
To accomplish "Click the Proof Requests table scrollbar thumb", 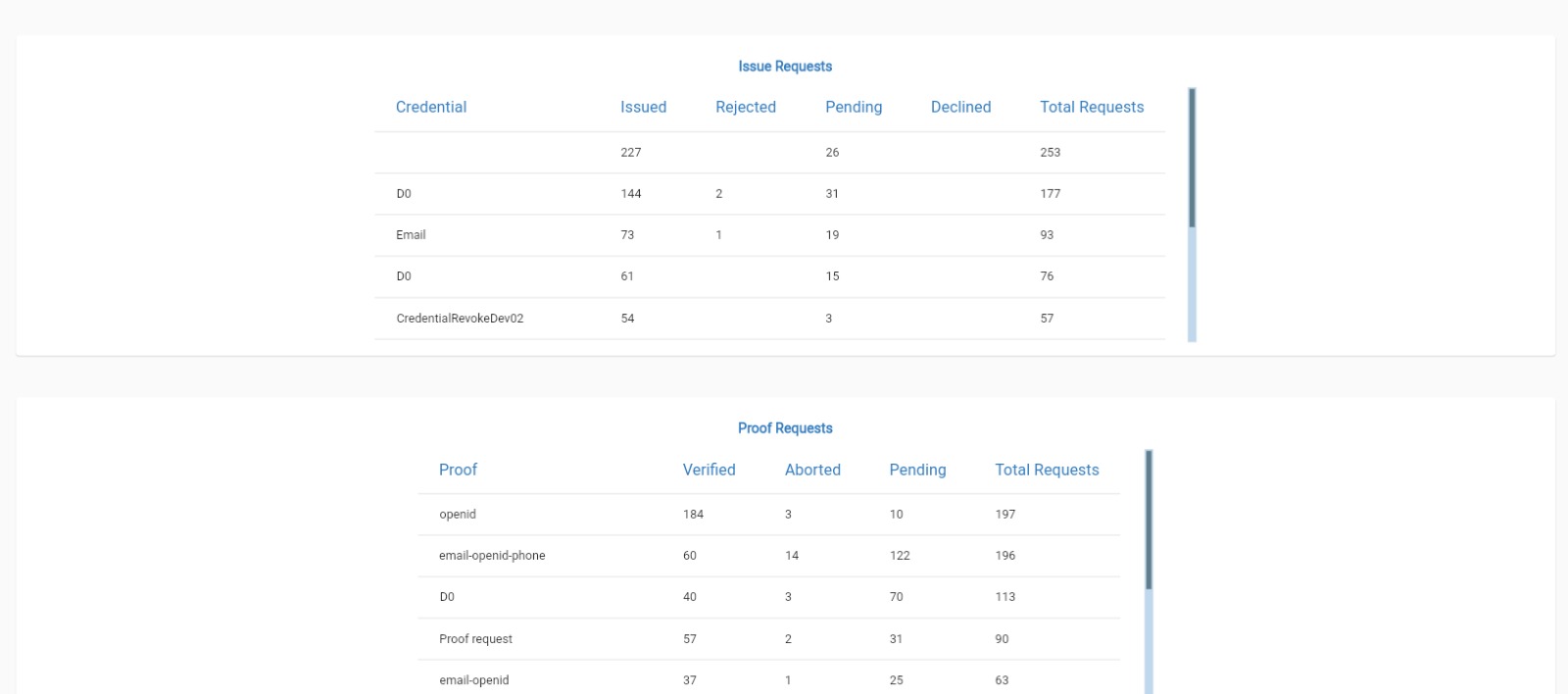I will coord(1149,520).
